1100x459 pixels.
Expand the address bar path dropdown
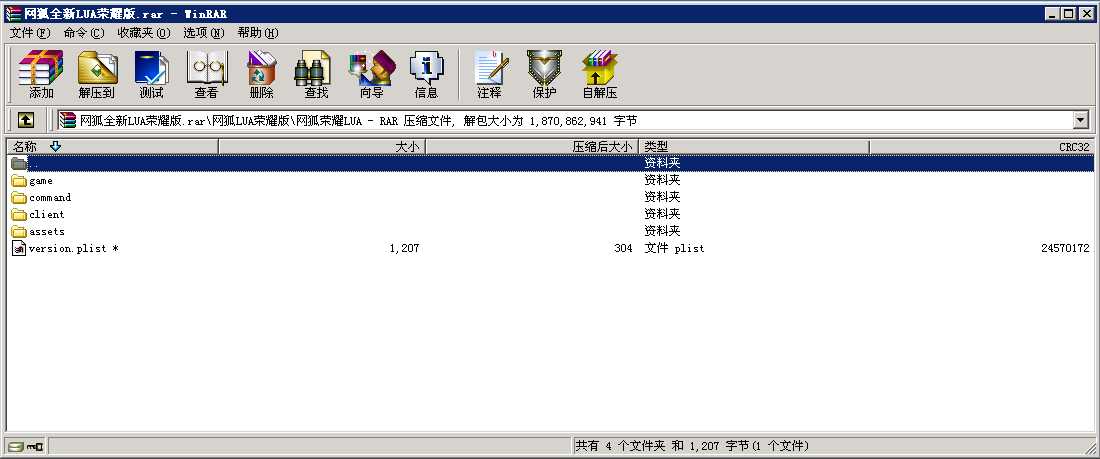[x=1080, y=120]
